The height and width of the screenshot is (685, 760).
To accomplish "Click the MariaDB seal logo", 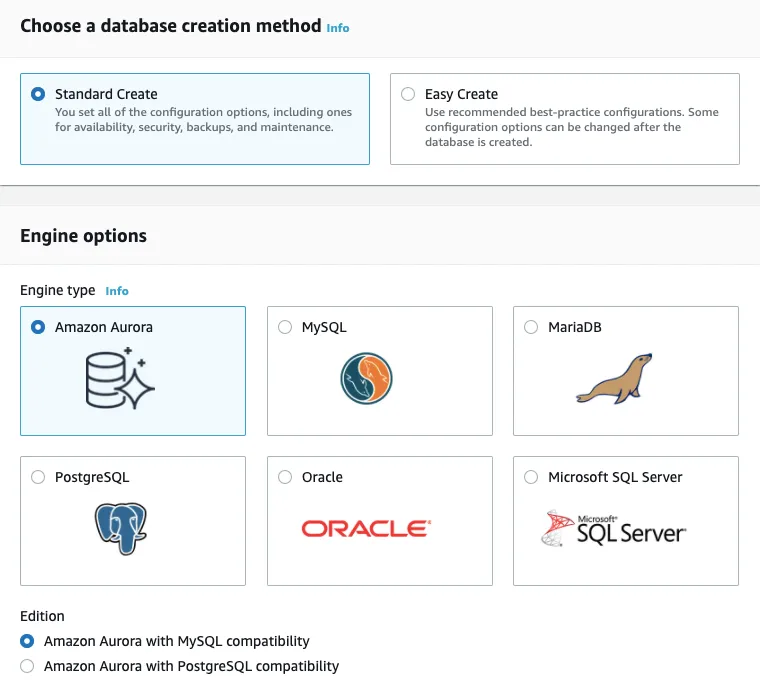I will (614, 379).
